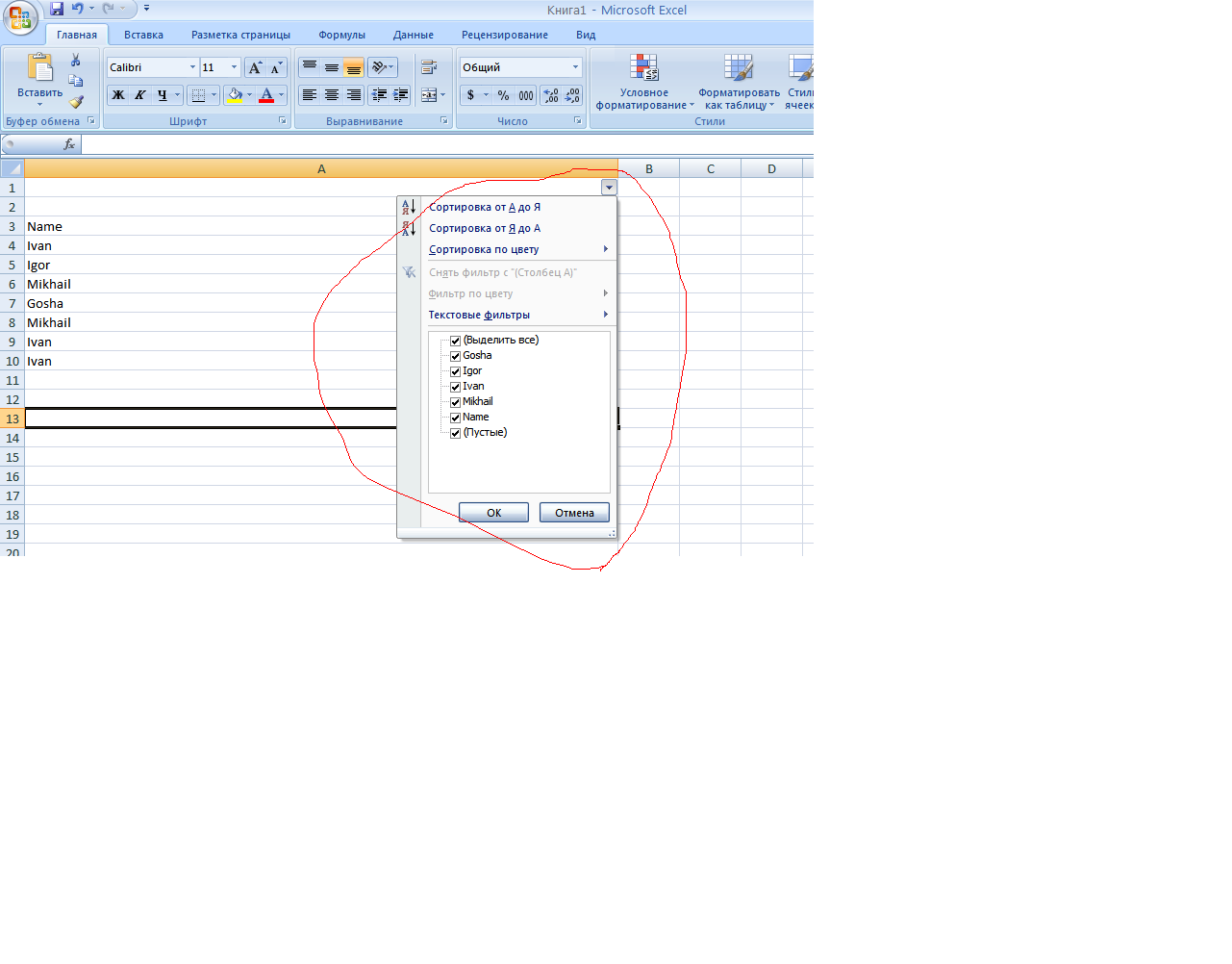Align cell contents to the vertical middle
Screen dimensions: 1232x964
(x=332, y=67)
